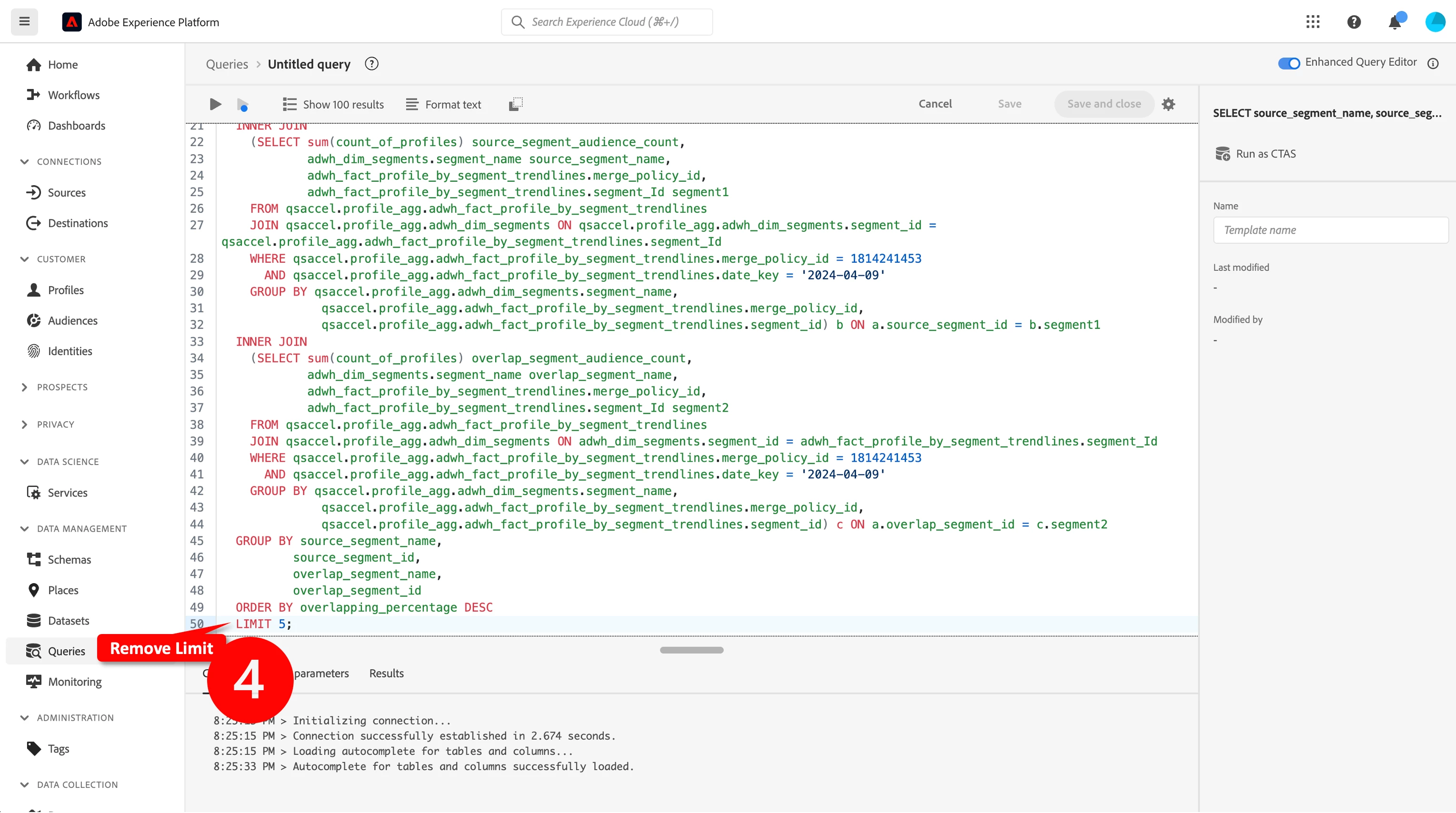This screenshot has height=813, width=1456.
Task: Open the app switcher grid icon
Action: click(1312, 22)
